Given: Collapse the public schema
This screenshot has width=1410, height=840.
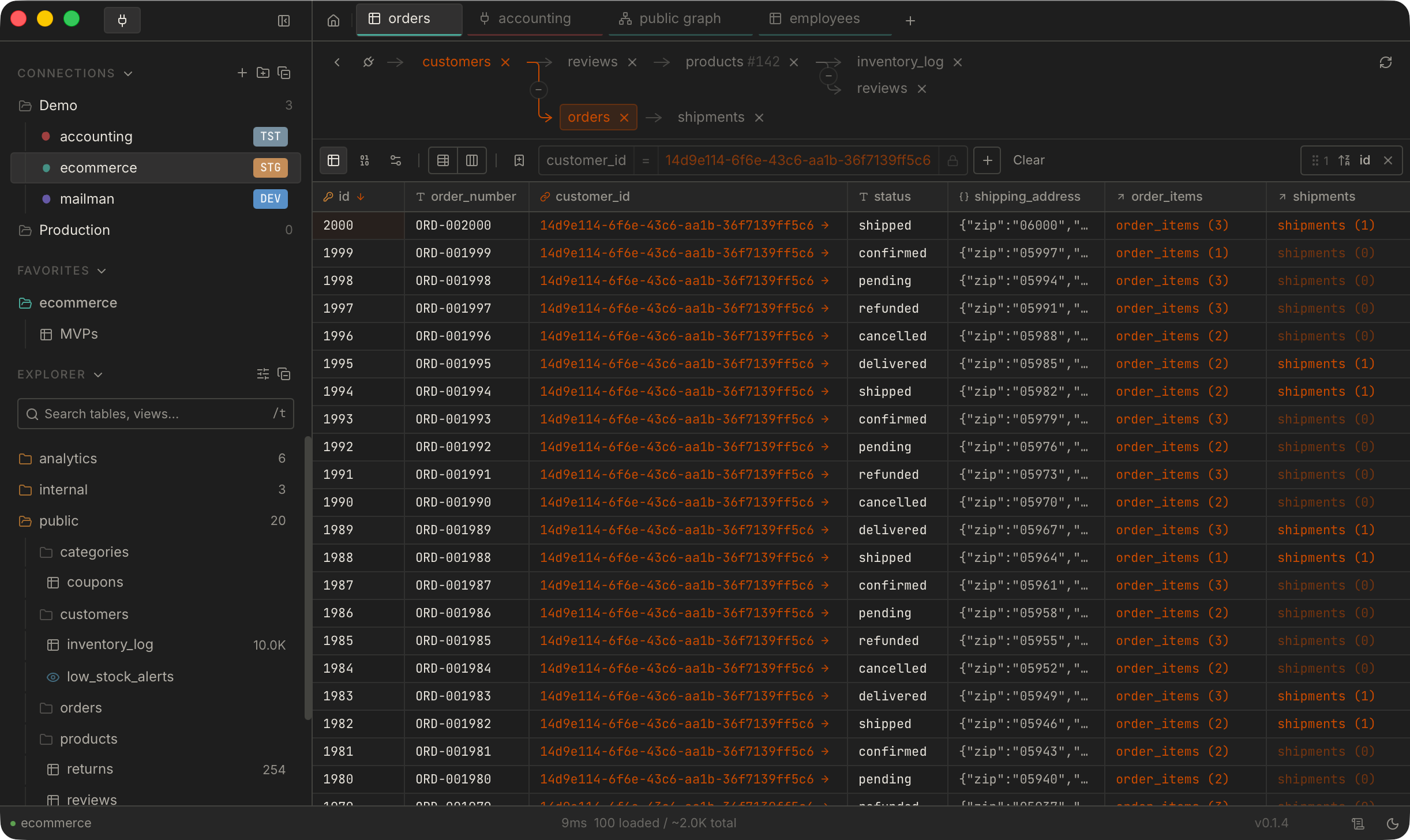Looking at the screenshot, I should point(156,521).
